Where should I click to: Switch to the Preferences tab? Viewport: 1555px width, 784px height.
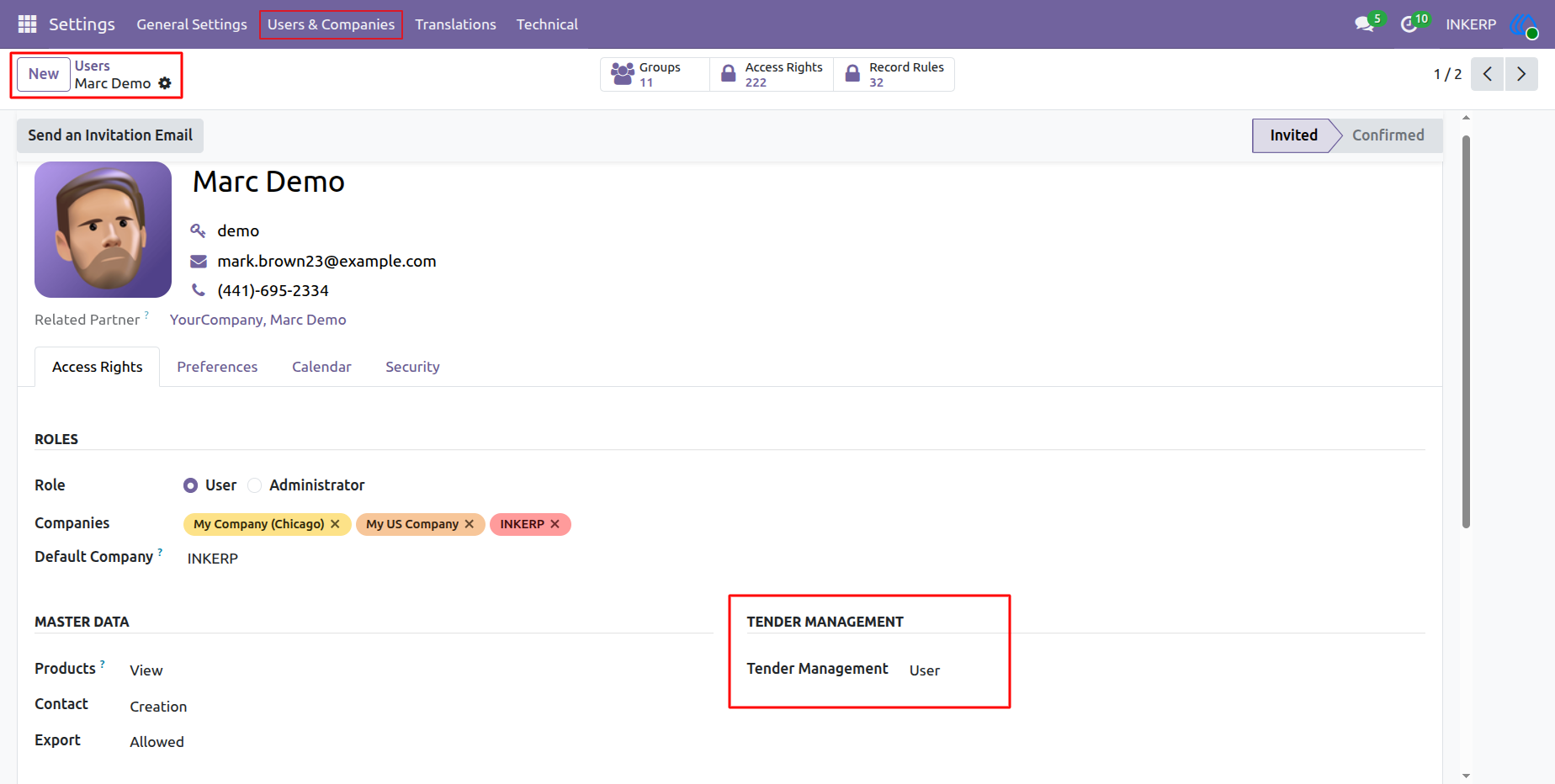tap(217, 367)
